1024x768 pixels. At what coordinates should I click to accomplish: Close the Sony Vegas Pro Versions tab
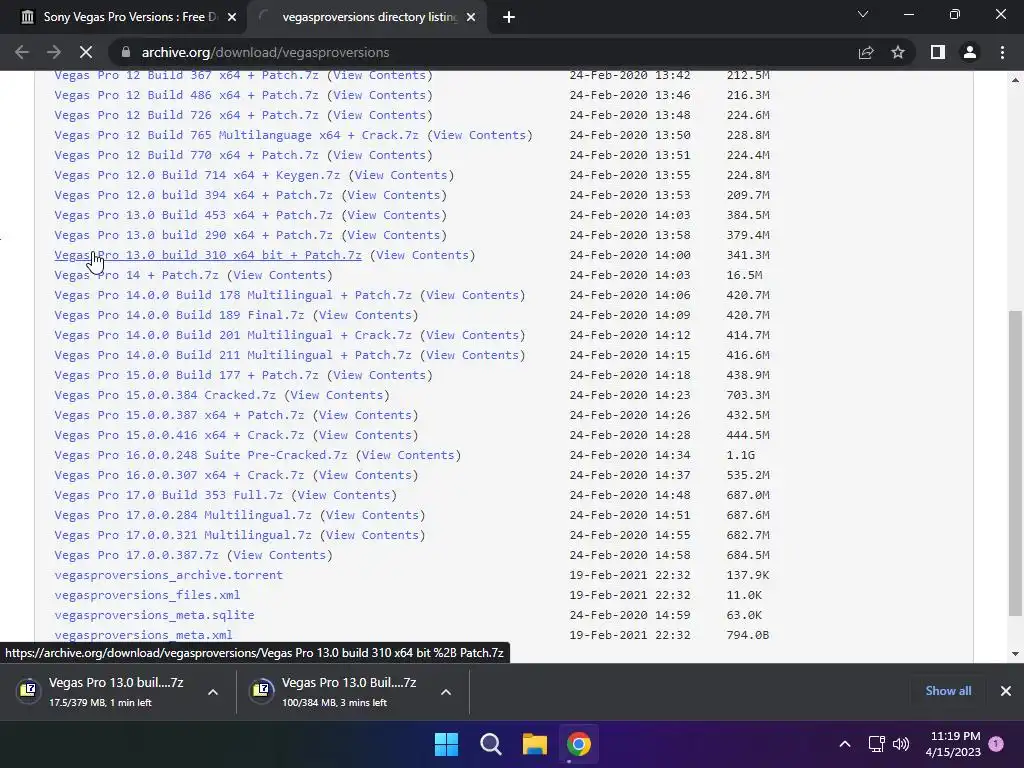(x=232, y=17)
